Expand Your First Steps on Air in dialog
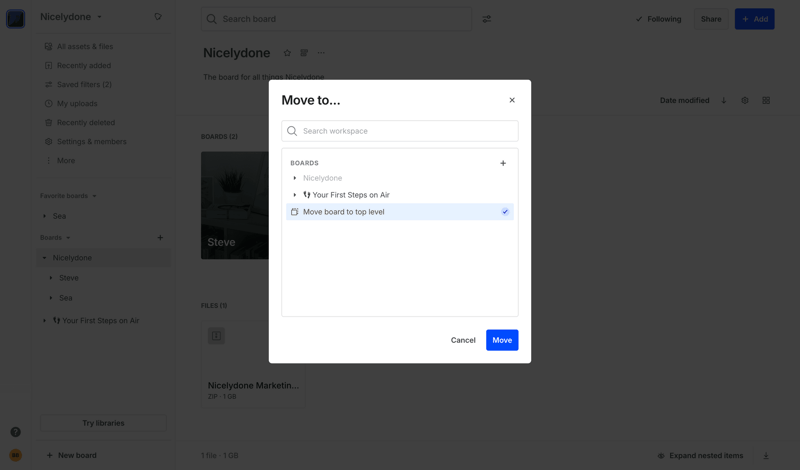The image size is (800, 470). (x=294, y=195)
